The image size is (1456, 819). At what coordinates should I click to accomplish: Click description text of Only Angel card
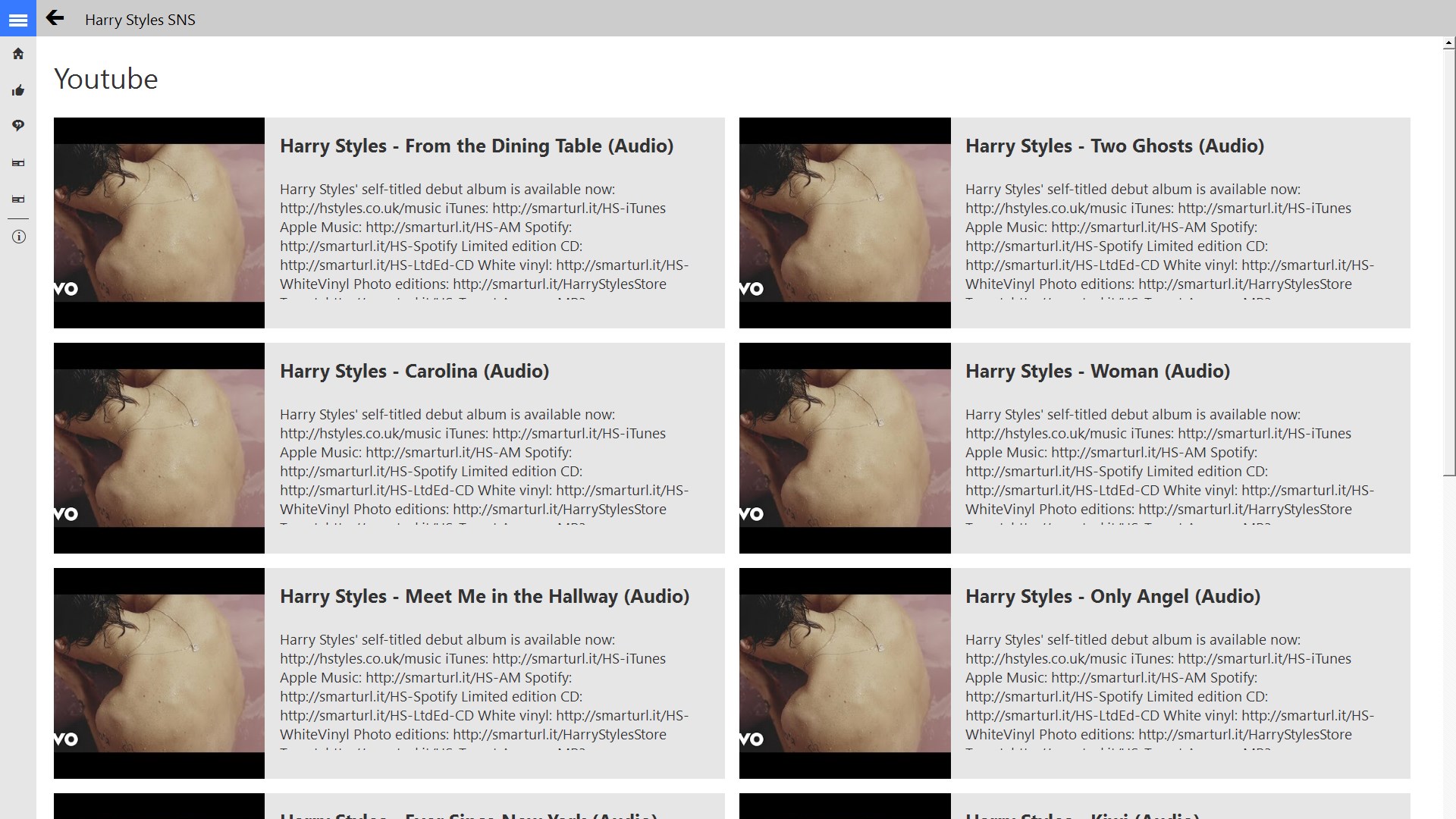tap(1169, 692)
